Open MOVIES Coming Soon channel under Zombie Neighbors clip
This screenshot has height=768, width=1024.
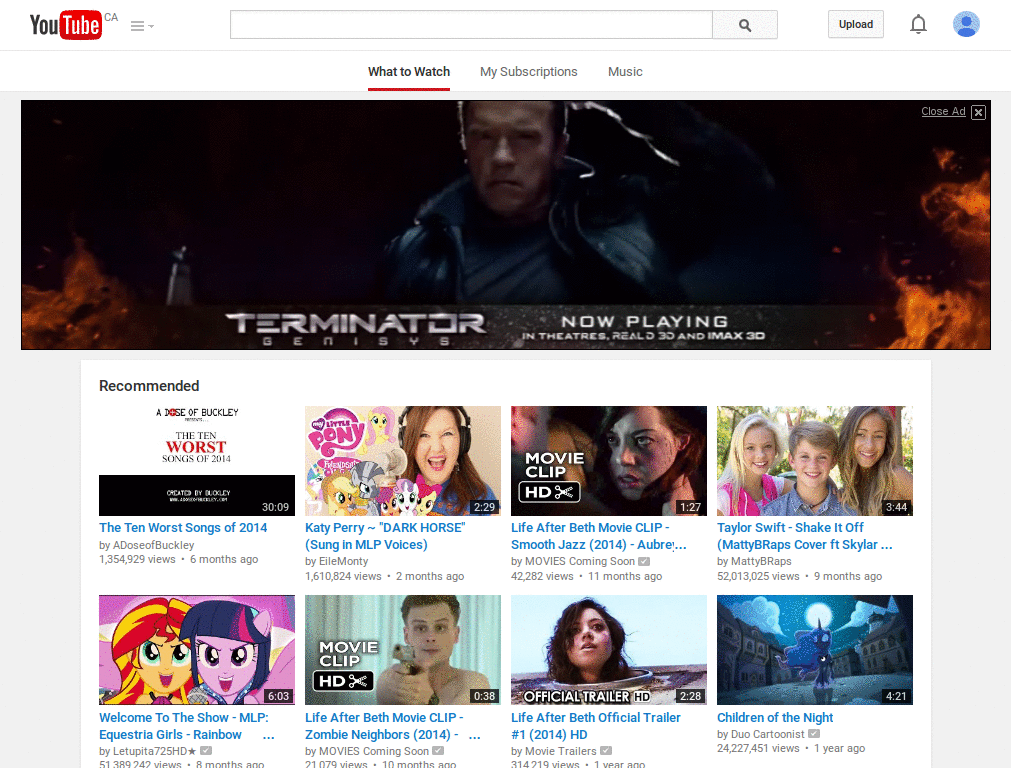tap(374, 752)
